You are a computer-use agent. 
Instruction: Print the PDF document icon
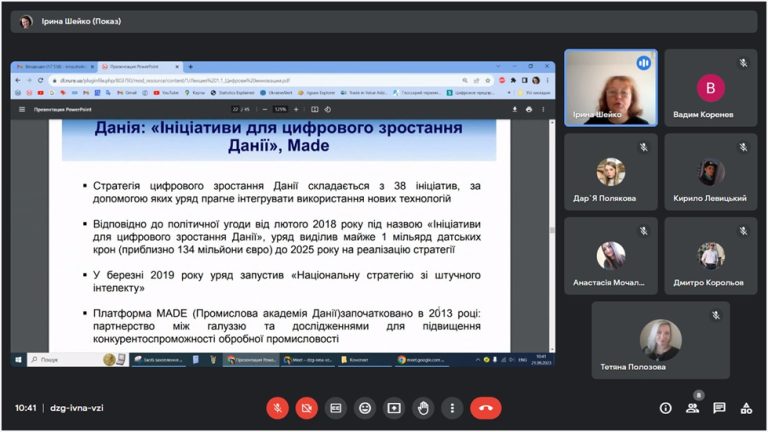(528, 109)
